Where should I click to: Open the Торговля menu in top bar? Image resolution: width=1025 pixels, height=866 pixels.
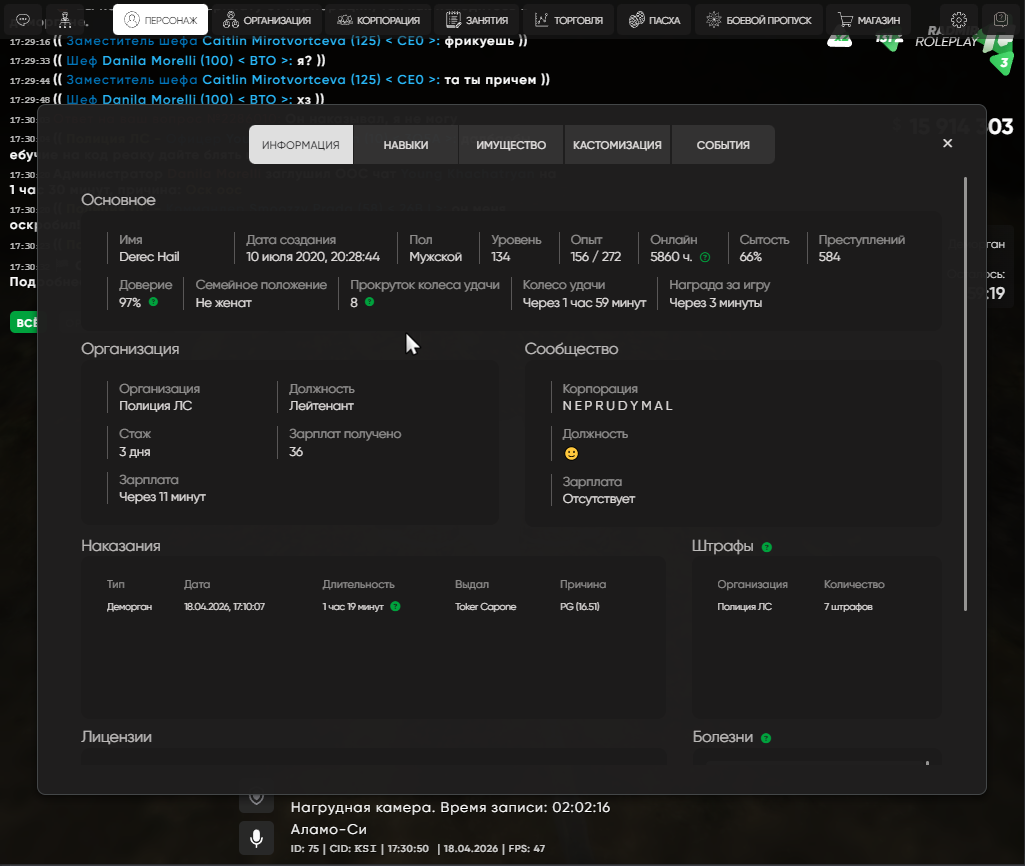coord(569,20)
